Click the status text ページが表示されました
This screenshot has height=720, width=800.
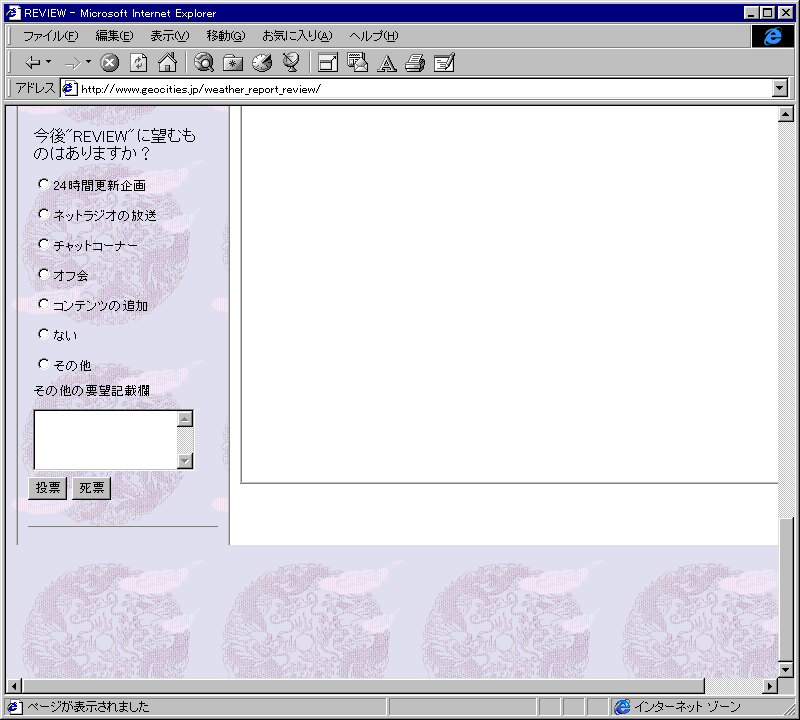pyautogui.click(x=88, y=707)
